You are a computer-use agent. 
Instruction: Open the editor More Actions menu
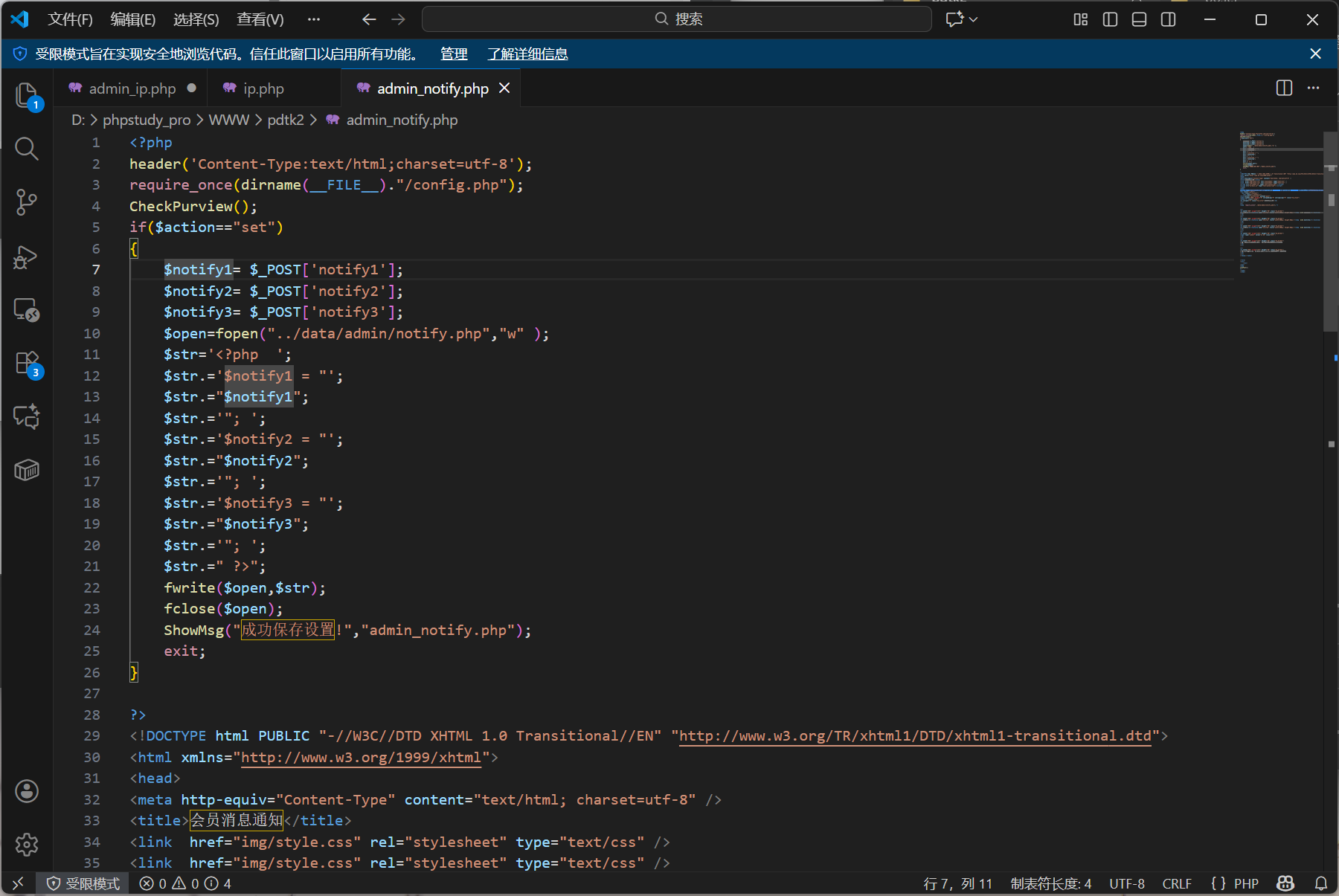[x=1314, y=88]
